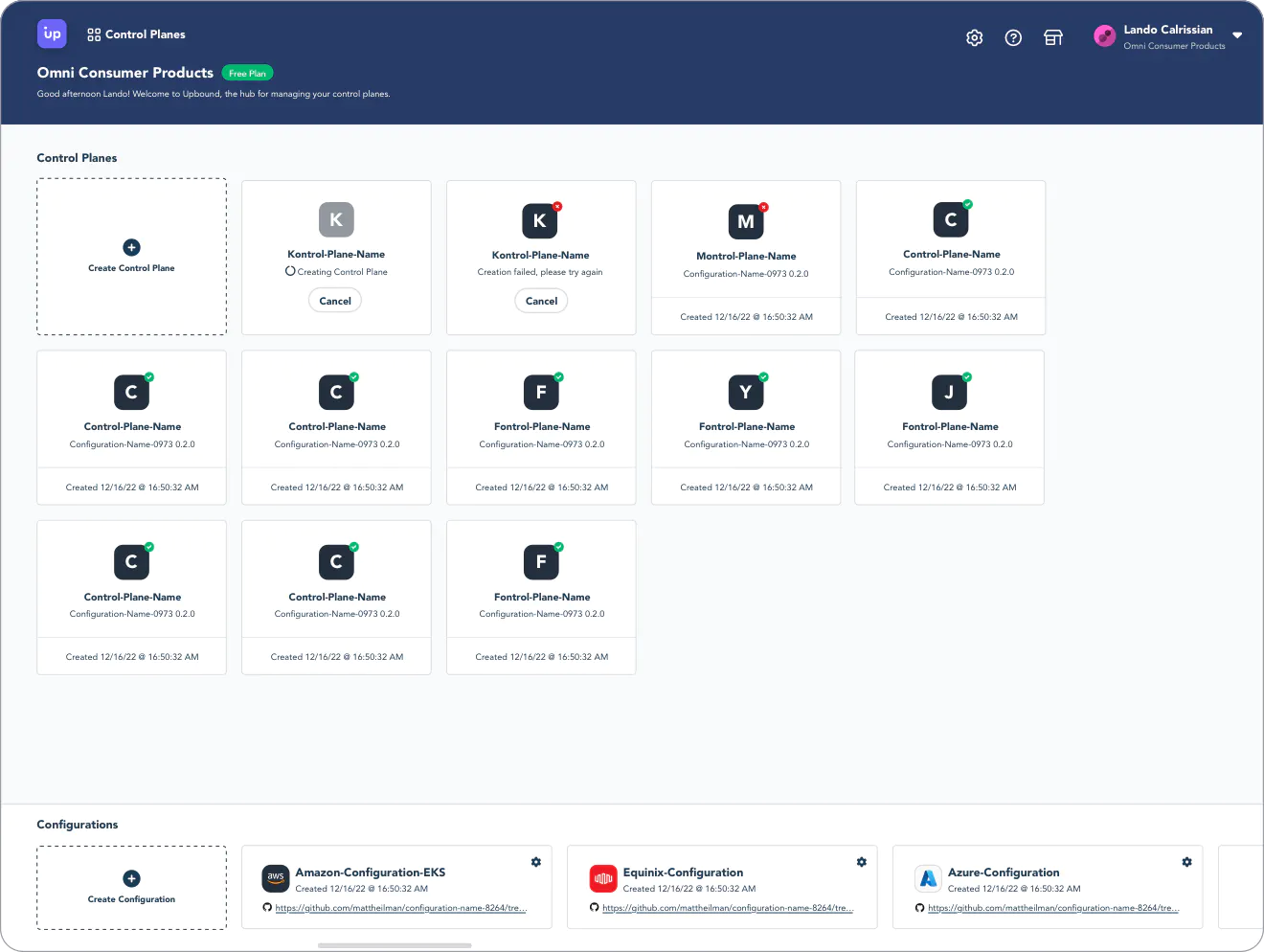Click the Omni Consumer Products organization heading

pyautogui.click(x=125, y=73)
